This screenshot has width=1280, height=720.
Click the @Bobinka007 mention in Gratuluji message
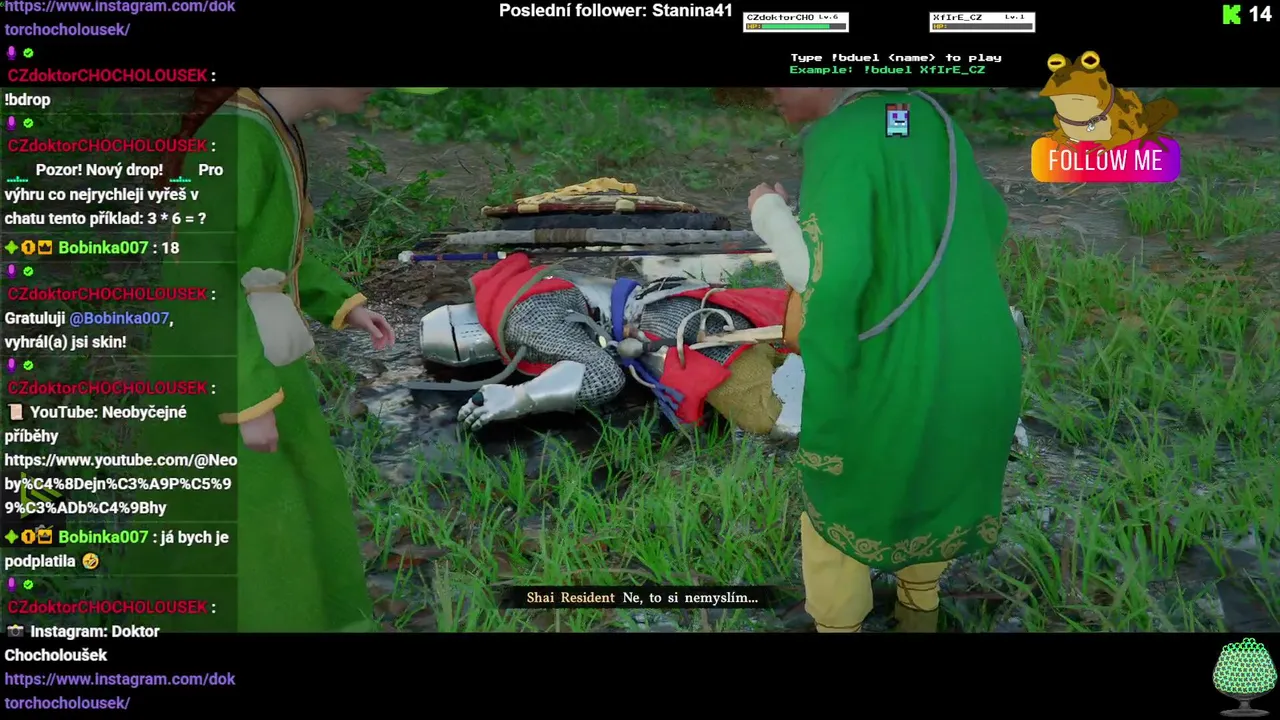point(119,318)
